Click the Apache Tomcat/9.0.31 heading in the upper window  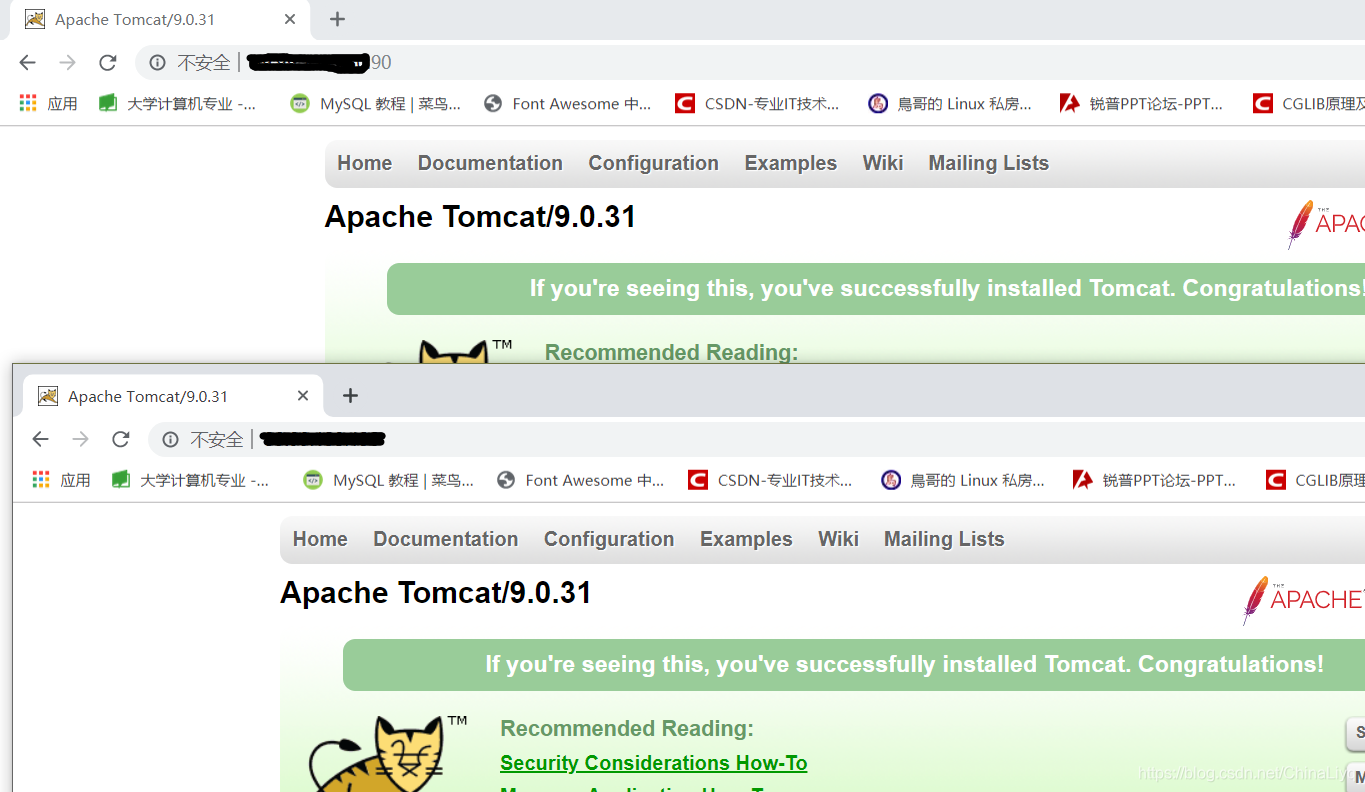(480, 217)
